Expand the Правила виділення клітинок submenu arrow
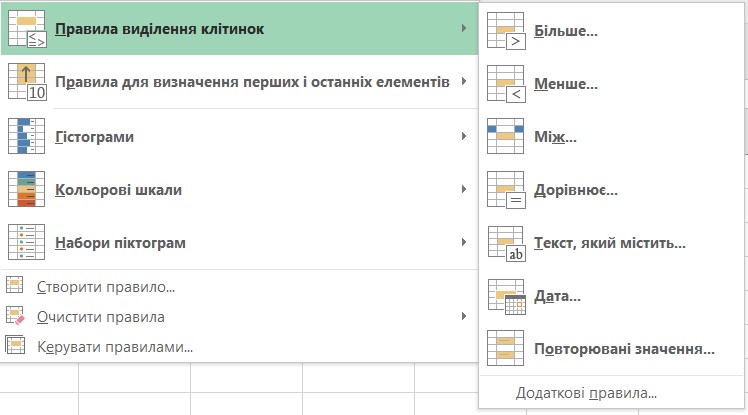 (464, 29)
